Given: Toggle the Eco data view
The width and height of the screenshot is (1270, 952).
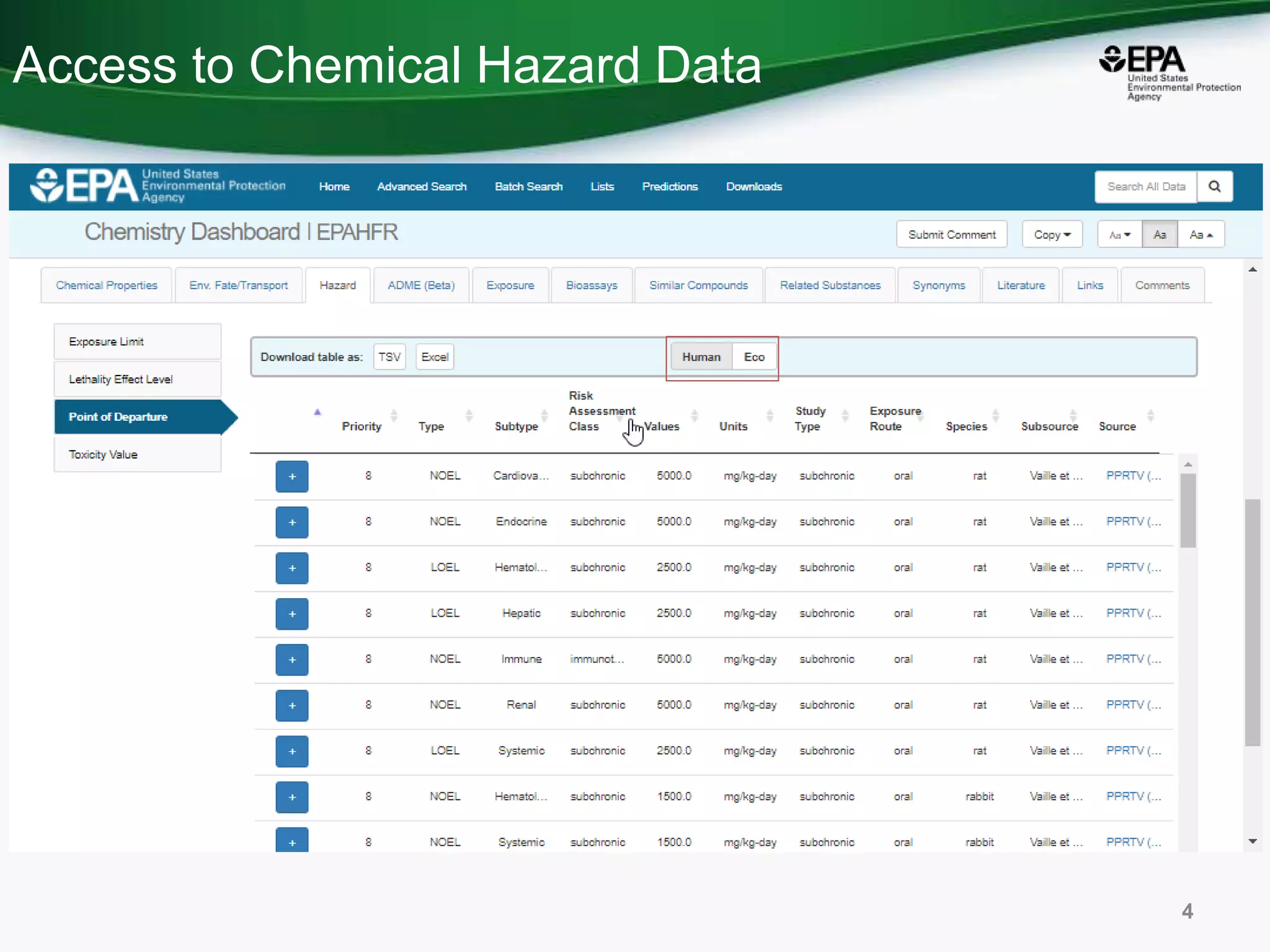Looking at the screenshot, I should (x=754, y=357).
